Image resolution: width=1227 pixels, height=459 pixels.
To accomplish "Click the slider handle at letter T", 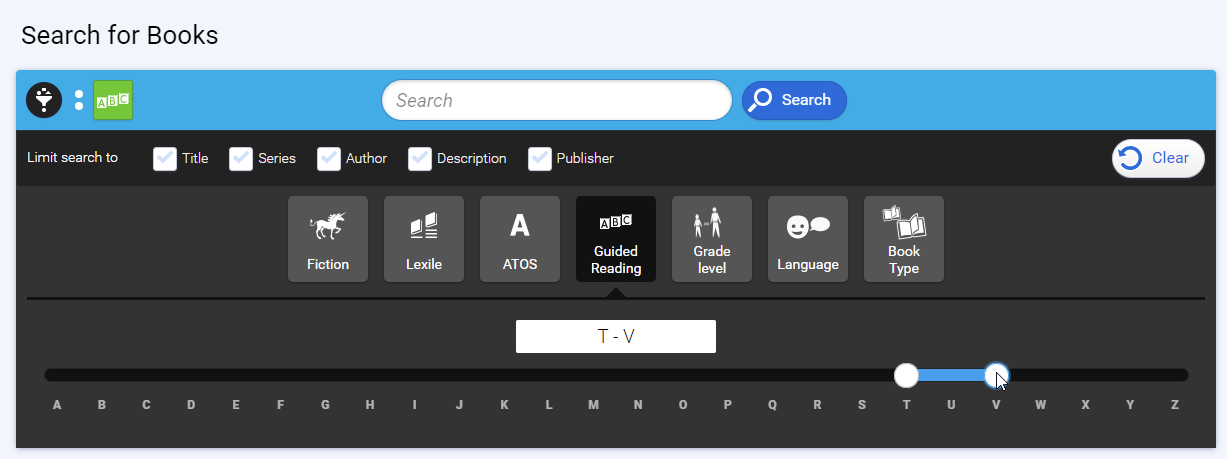I will pyautogui.click(x=906, y=375).
